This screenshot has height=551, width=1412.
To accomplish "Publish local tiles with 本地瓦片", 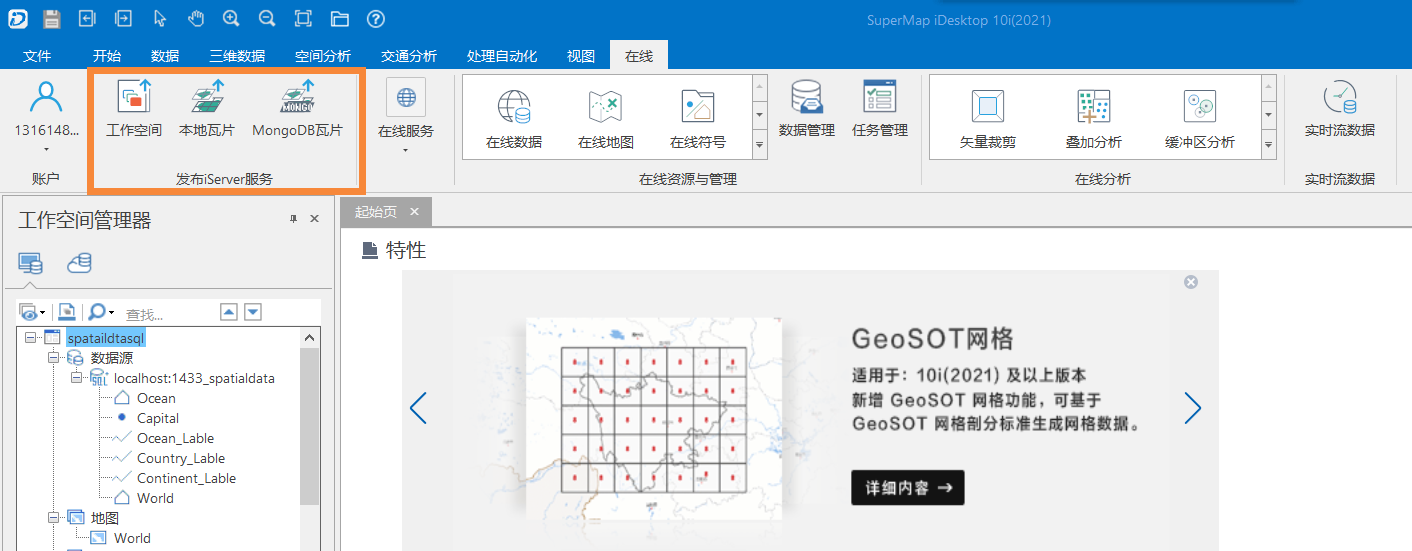I will [206, 109].
